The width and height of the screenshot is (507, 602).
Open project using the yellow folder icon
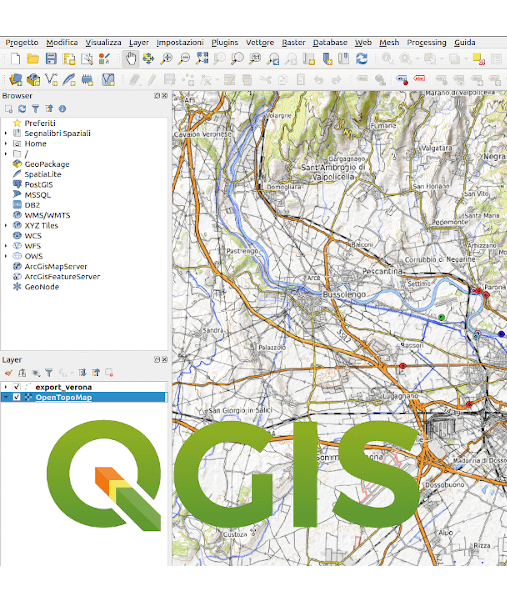pos(33,59)
